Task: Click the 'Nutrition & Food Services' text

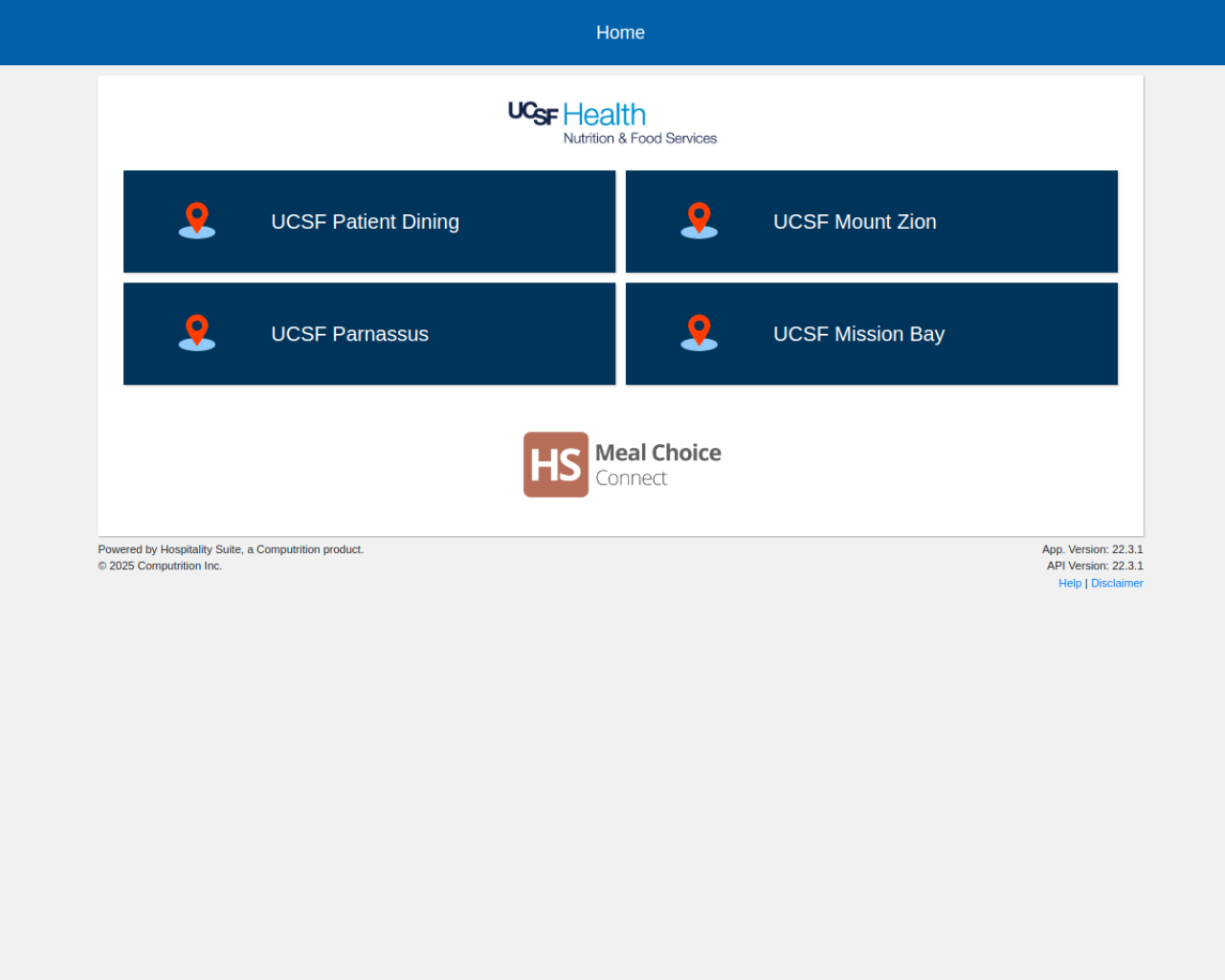Action: click(x=640, y=138)
